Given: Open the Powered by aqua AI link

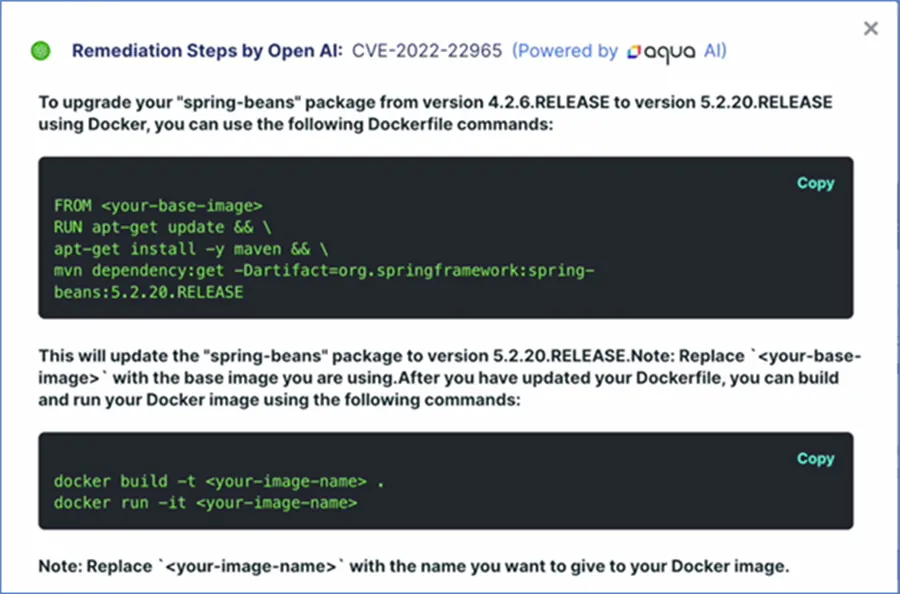Looking at the screenshot, I should tap(619, 51).
